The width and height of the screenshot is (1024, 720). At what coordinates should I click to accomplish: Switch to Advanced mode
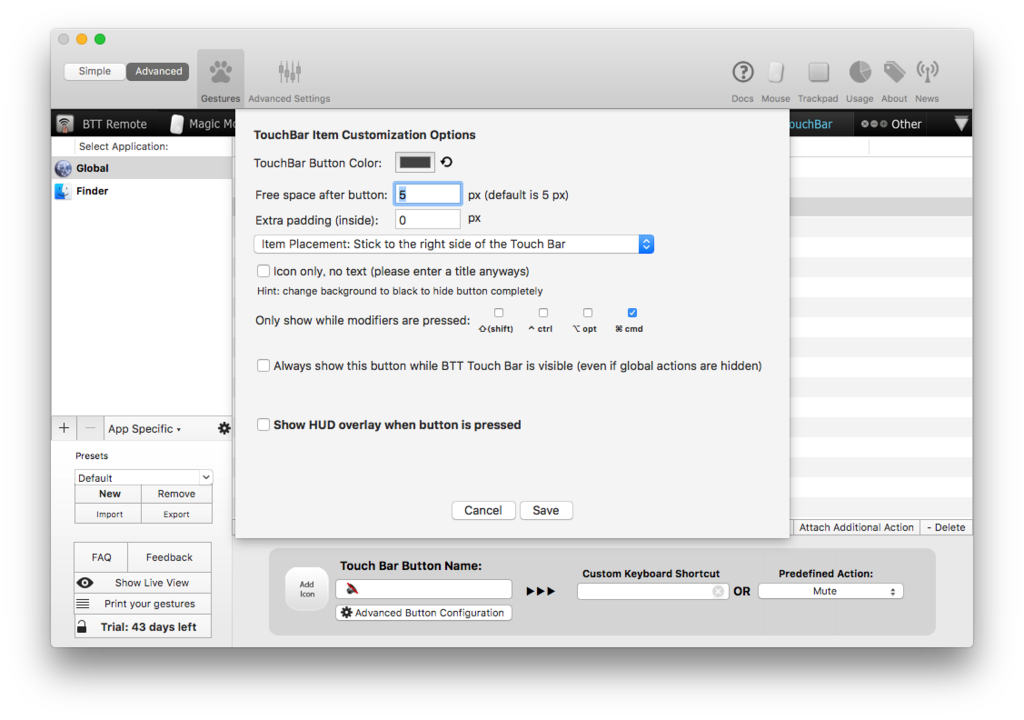tap(158, 71)
